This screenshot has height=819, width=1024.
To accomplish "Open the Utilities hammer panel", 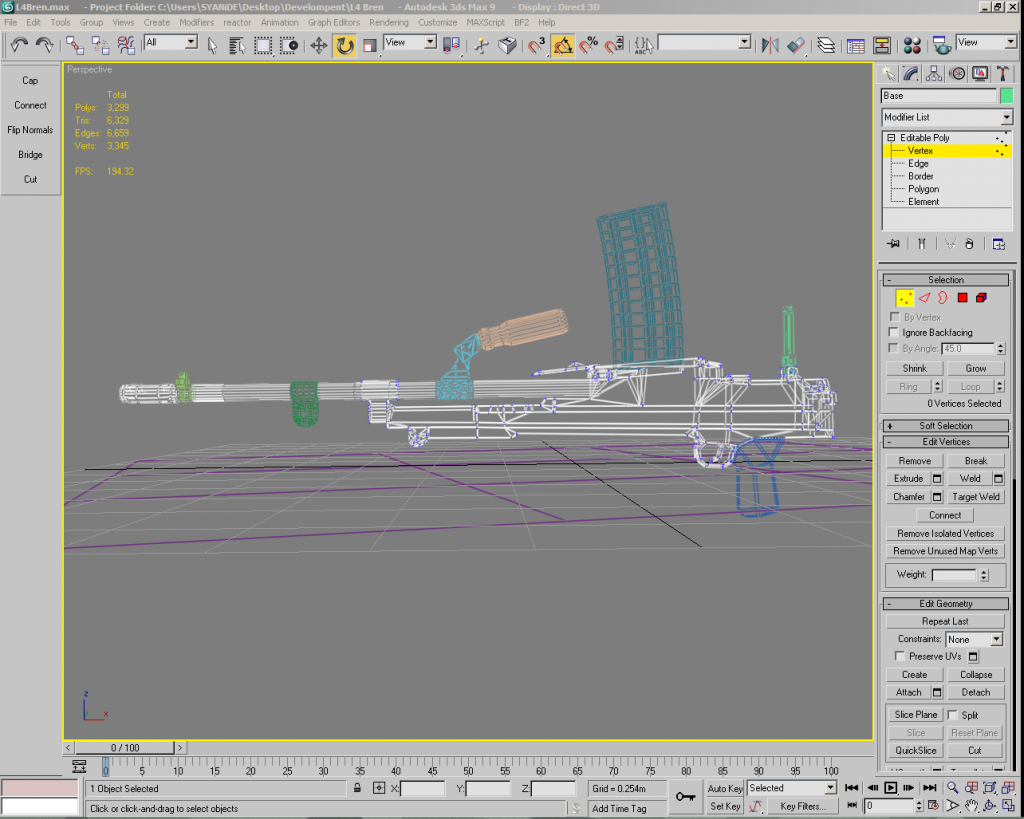I will pyautogui.click(x=1002, y=73).
